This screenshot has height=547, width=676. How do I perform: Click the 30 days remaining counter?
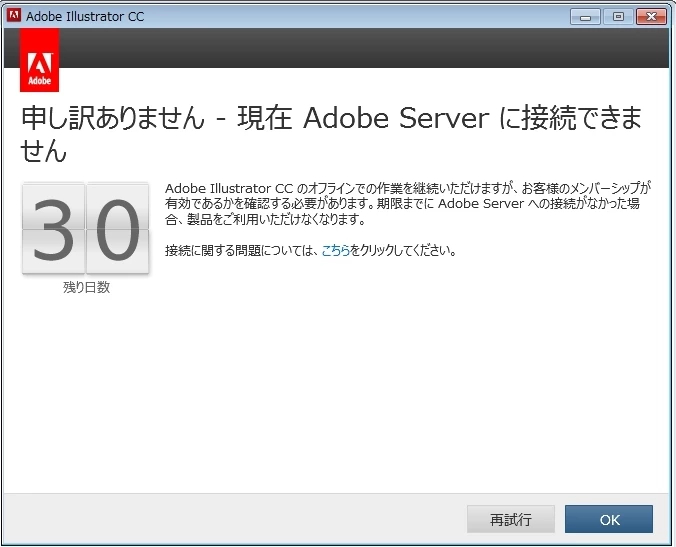click(x=86, y=228)
